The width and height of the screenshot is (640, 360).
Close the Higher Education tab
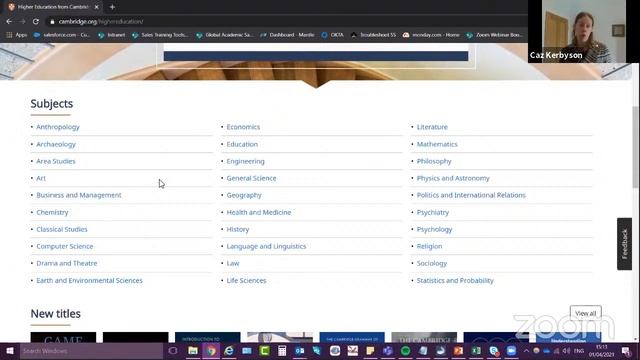[97, 7]
